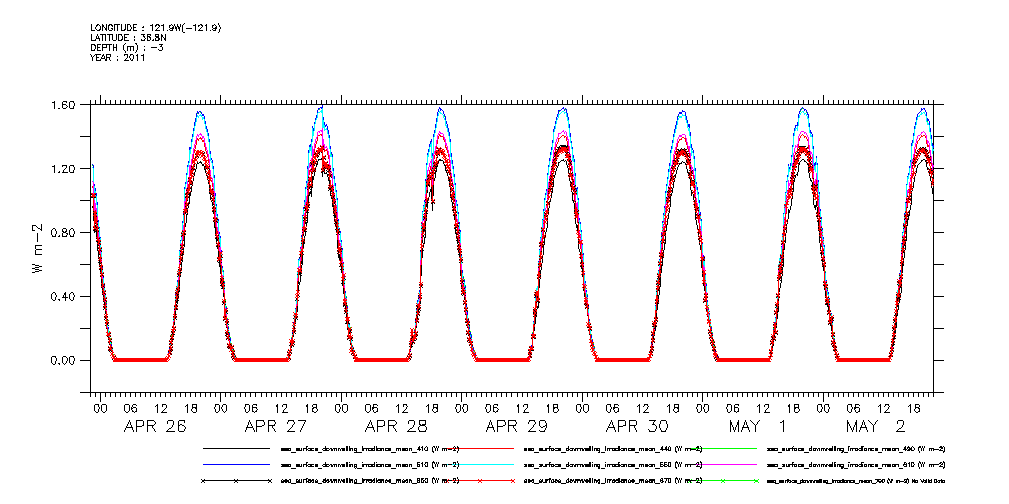
Task: Click the green x-marked legend sample, No Valid Data
Action: click(723, 481)
